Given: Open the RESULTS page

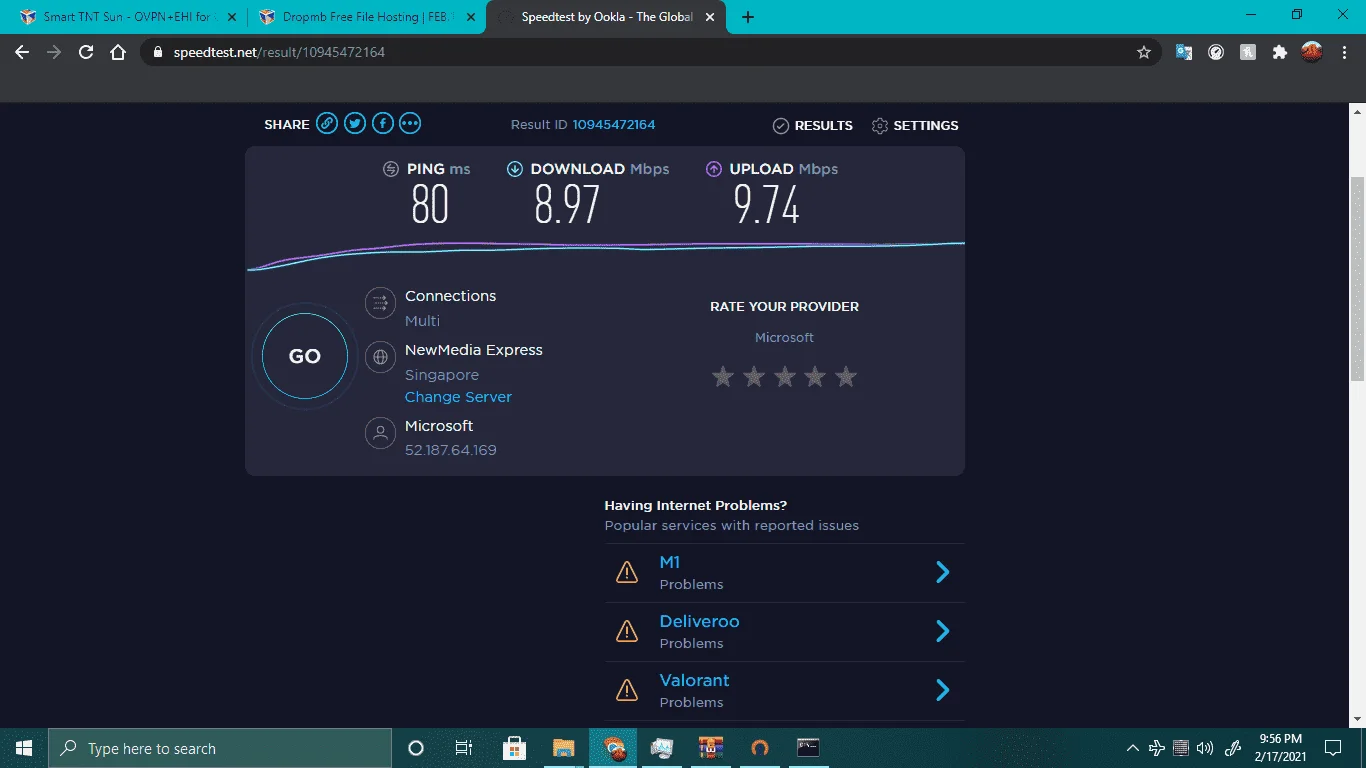Looking at the screenshot, I should 813,126.
